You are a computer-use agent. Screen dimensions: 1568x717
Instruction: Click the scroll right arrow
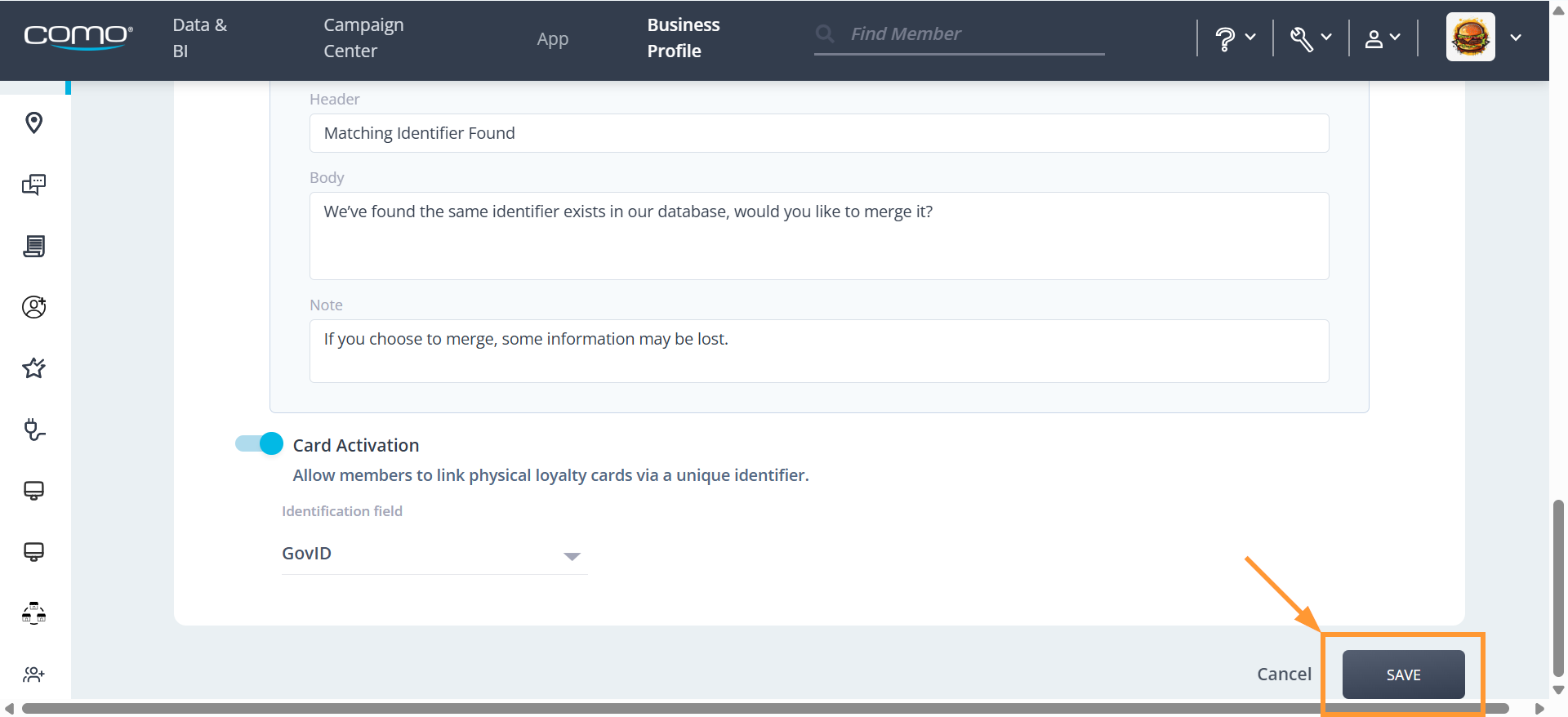[x=1539, y=709]
